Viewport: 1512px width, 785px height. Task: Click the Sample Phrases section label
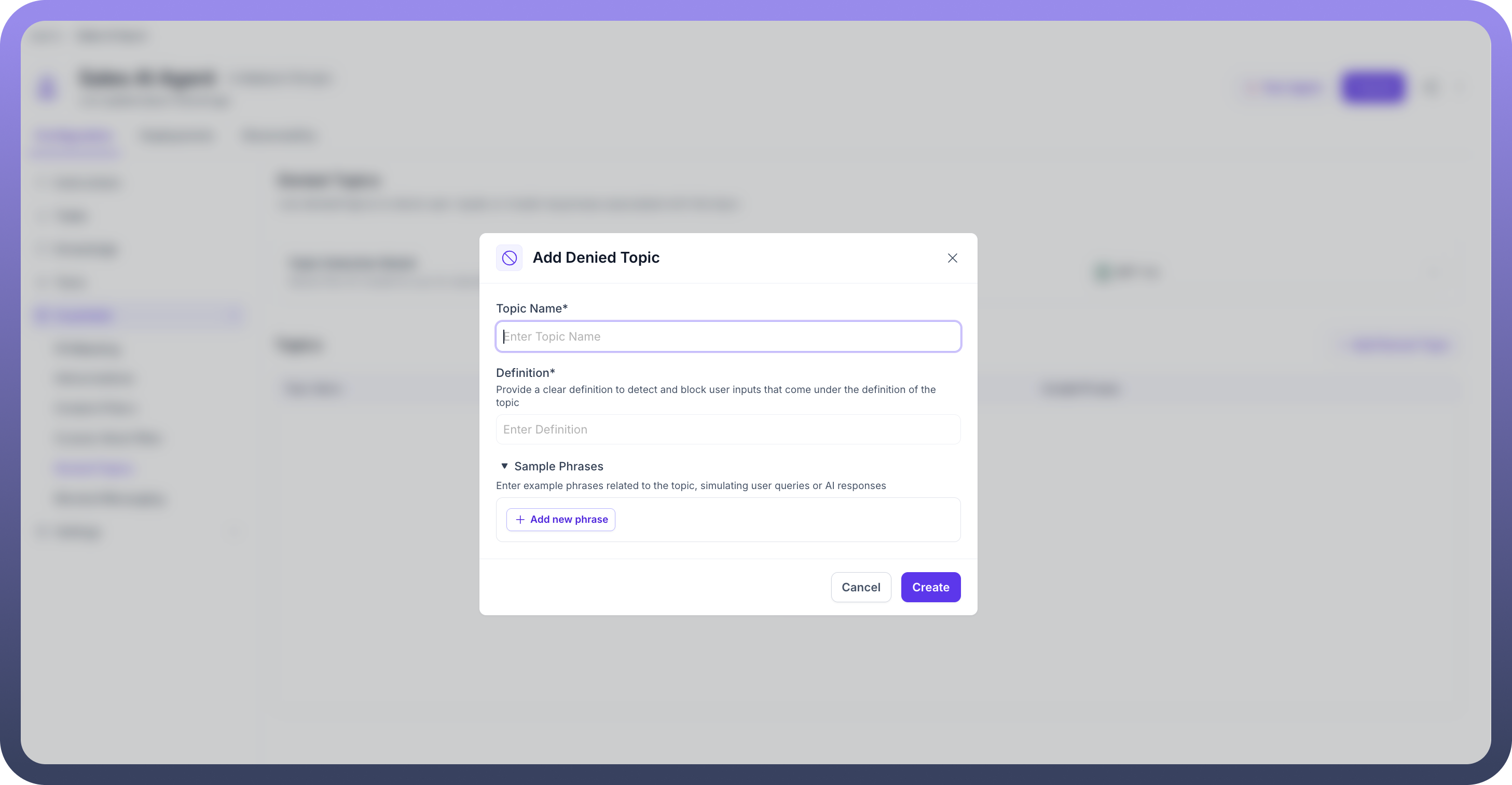pyautogui.click(x=558, y=466)
